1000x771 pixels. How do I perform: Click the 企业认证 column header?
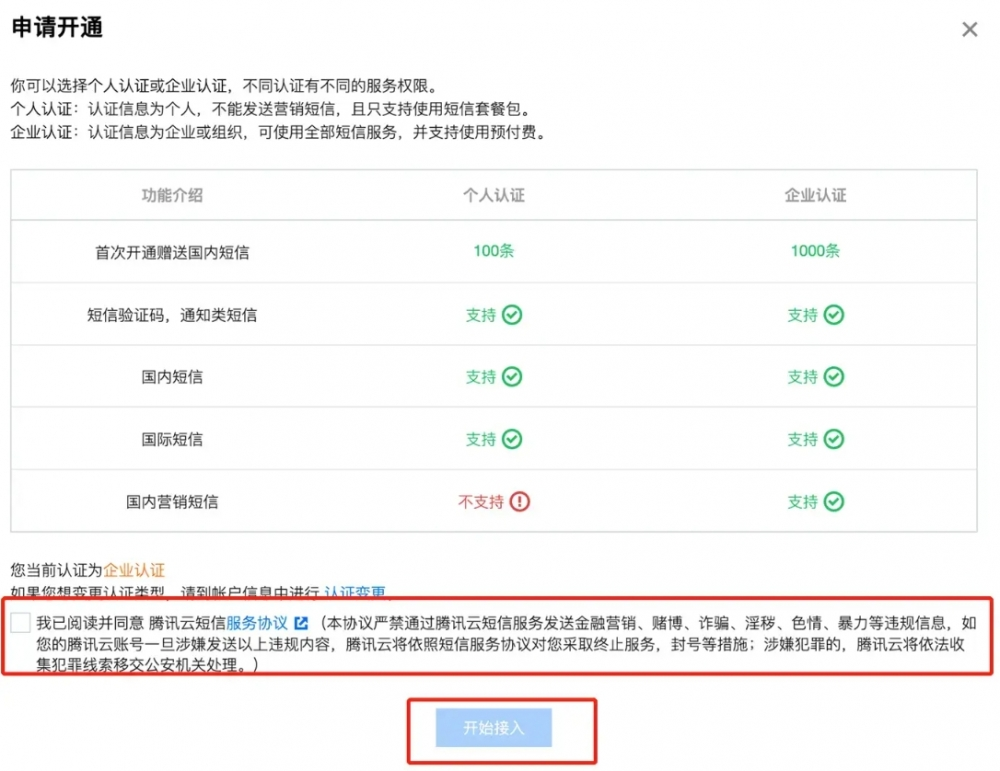[x=815, y=195]
